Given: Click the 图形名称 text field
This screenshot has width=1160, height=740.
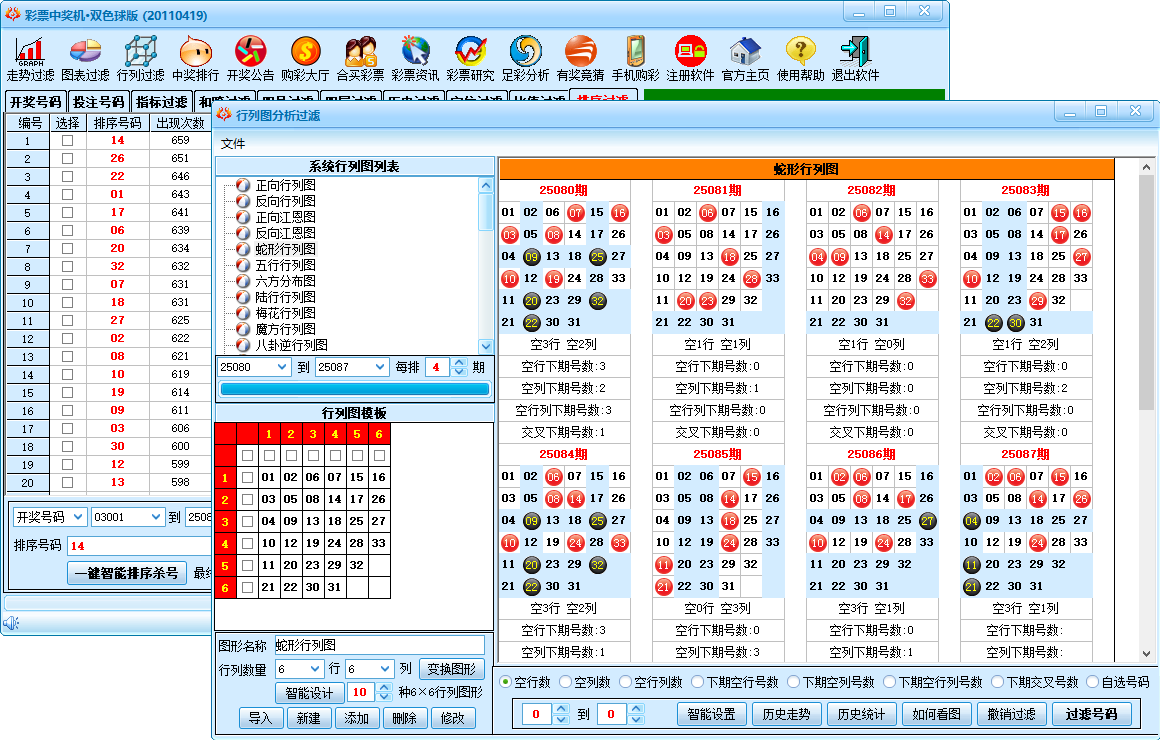Looking at the screenshot, I should (x=379, y=645).
